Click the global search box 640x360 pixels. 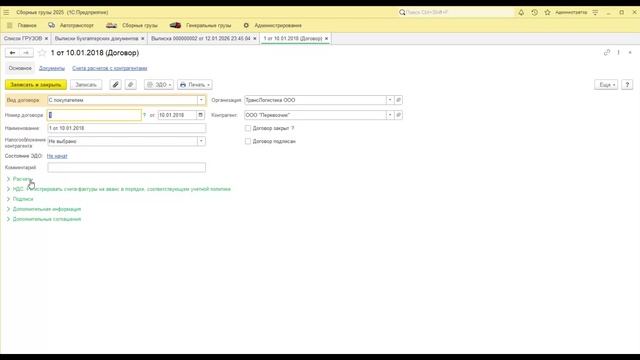tap(455, 12)
